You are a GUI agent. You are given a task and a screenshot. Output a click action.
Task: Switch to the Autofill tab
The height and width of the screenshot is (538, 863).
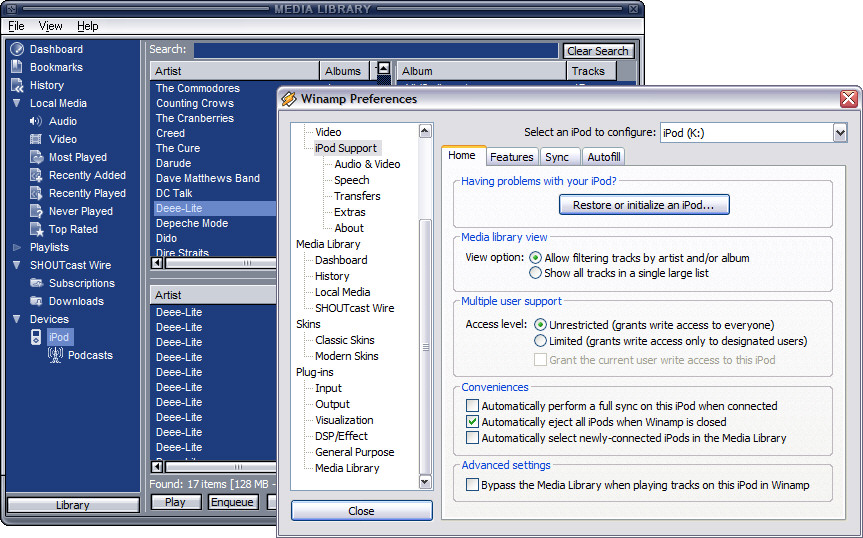pos(604,157)
